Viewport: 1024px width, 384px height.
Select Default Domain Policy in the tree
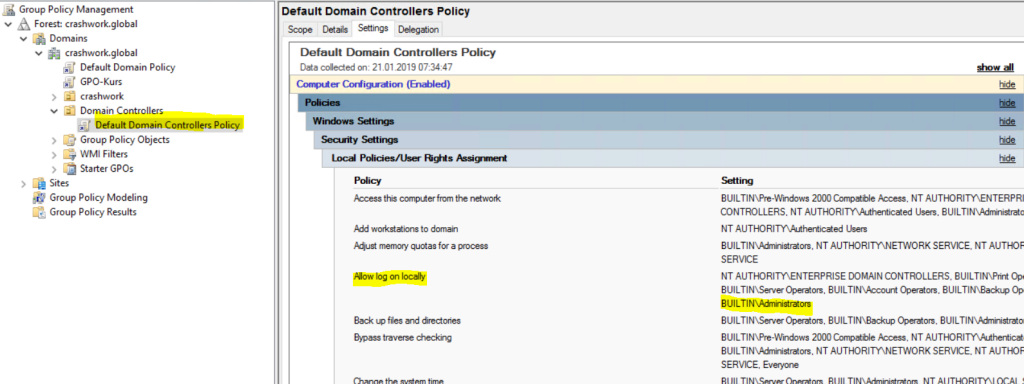[127, 67]
